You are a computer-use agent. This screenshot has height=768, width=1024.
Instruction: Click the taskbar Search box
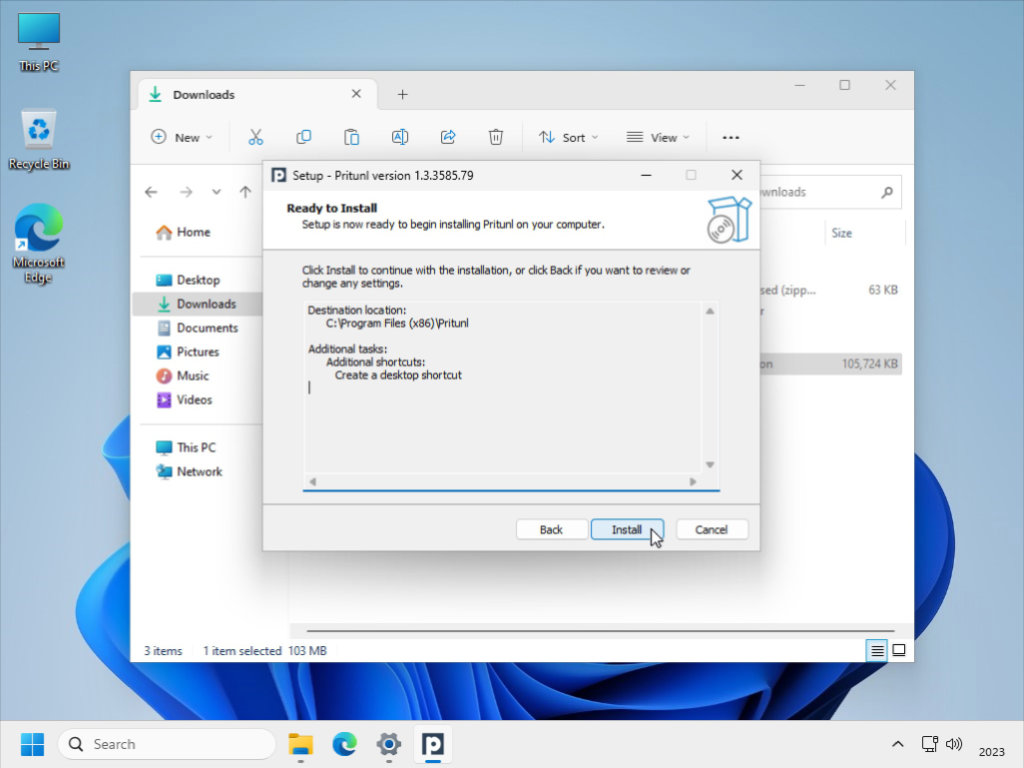pyautogui.click(x=167, y=744)
